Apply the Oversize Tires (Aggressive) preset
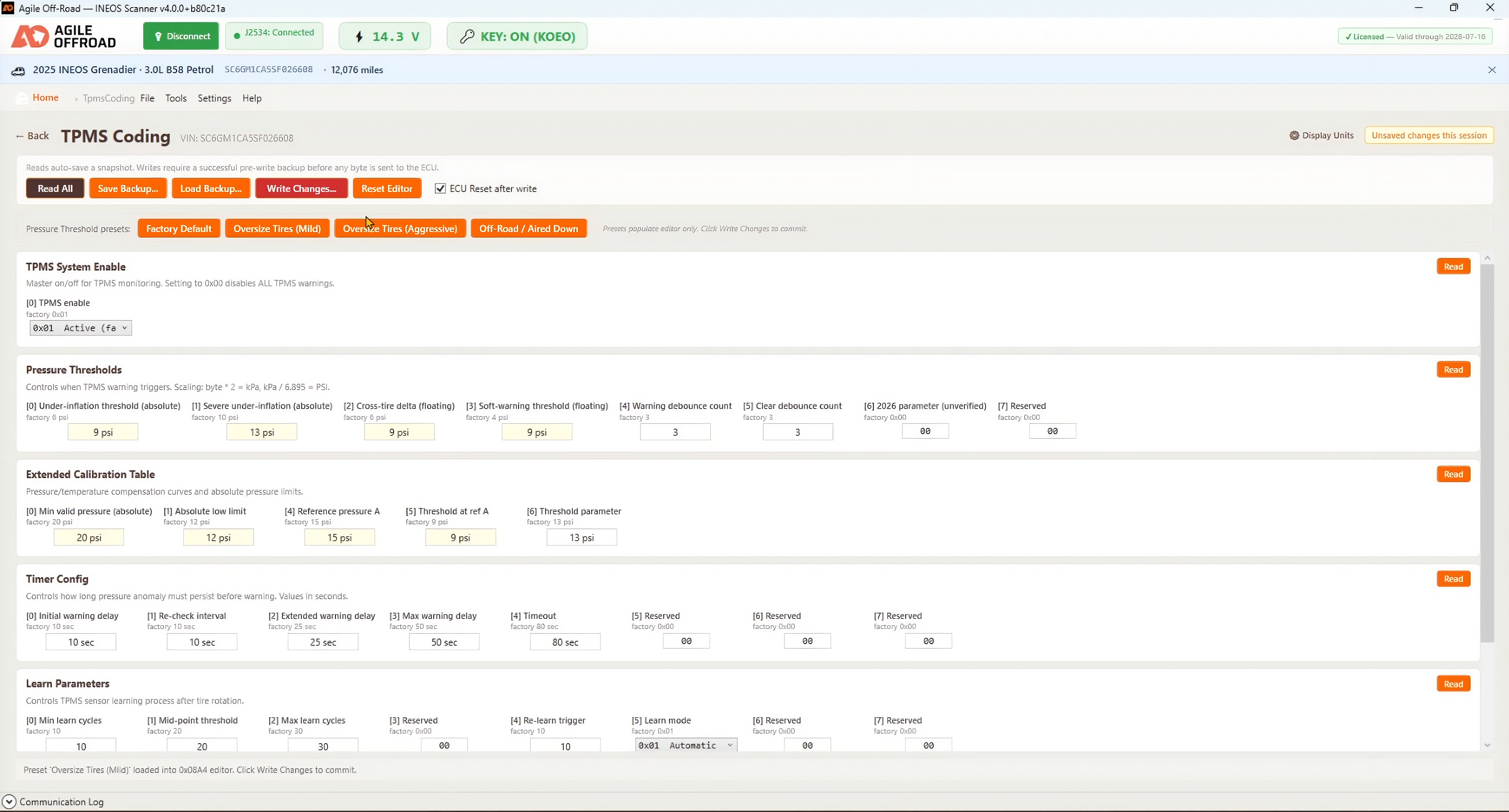 tap(400, 229)
